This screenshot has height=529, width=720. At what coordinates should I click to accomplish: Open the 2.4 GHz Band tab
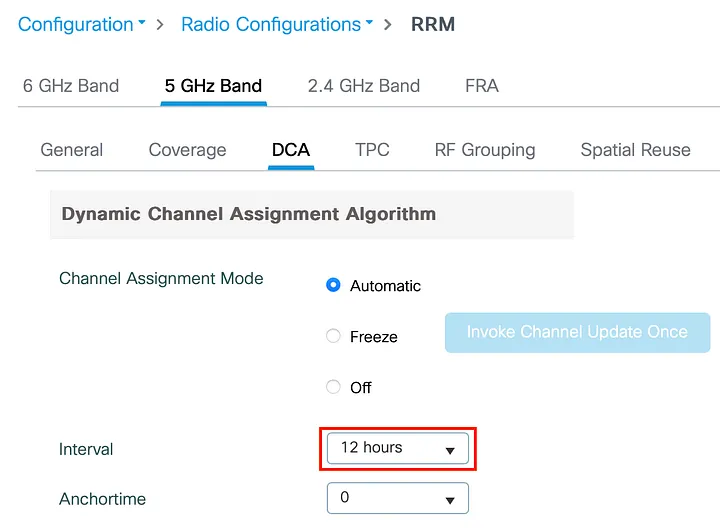click(364, 86)
